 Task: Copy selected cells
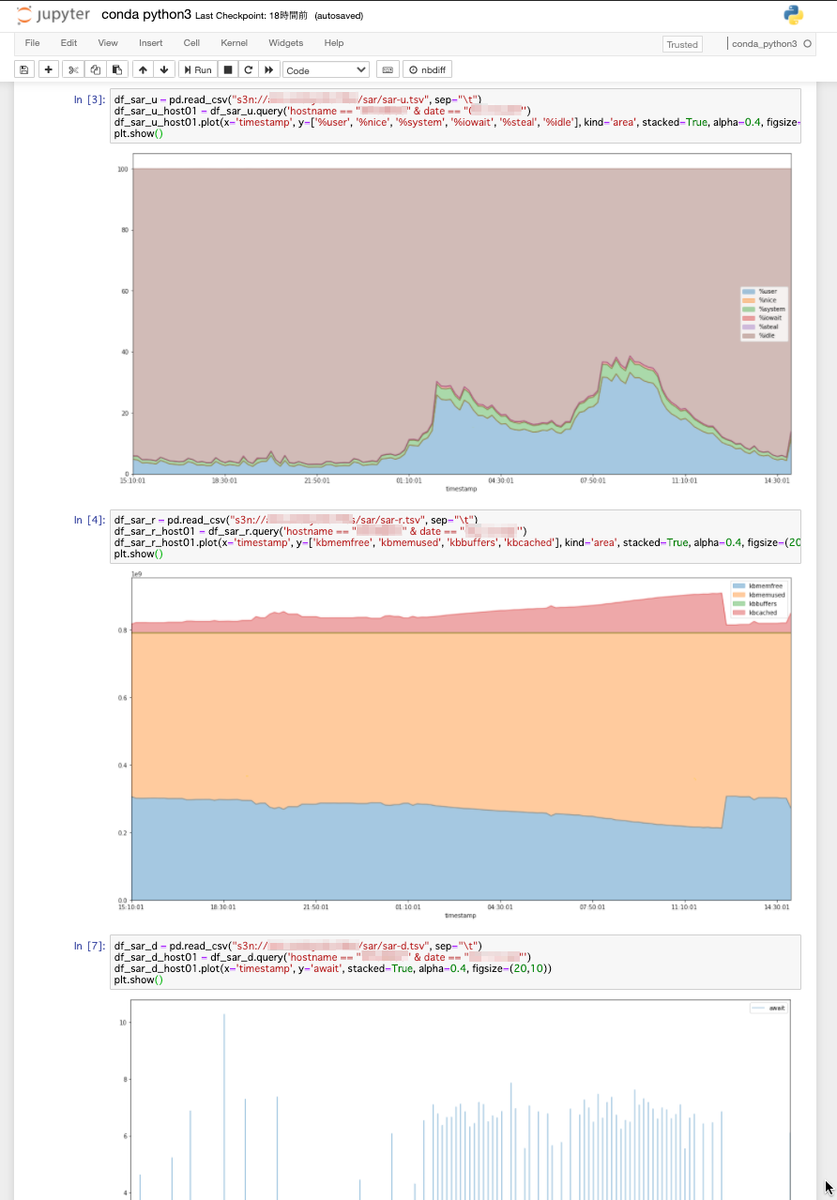[95, 70]
